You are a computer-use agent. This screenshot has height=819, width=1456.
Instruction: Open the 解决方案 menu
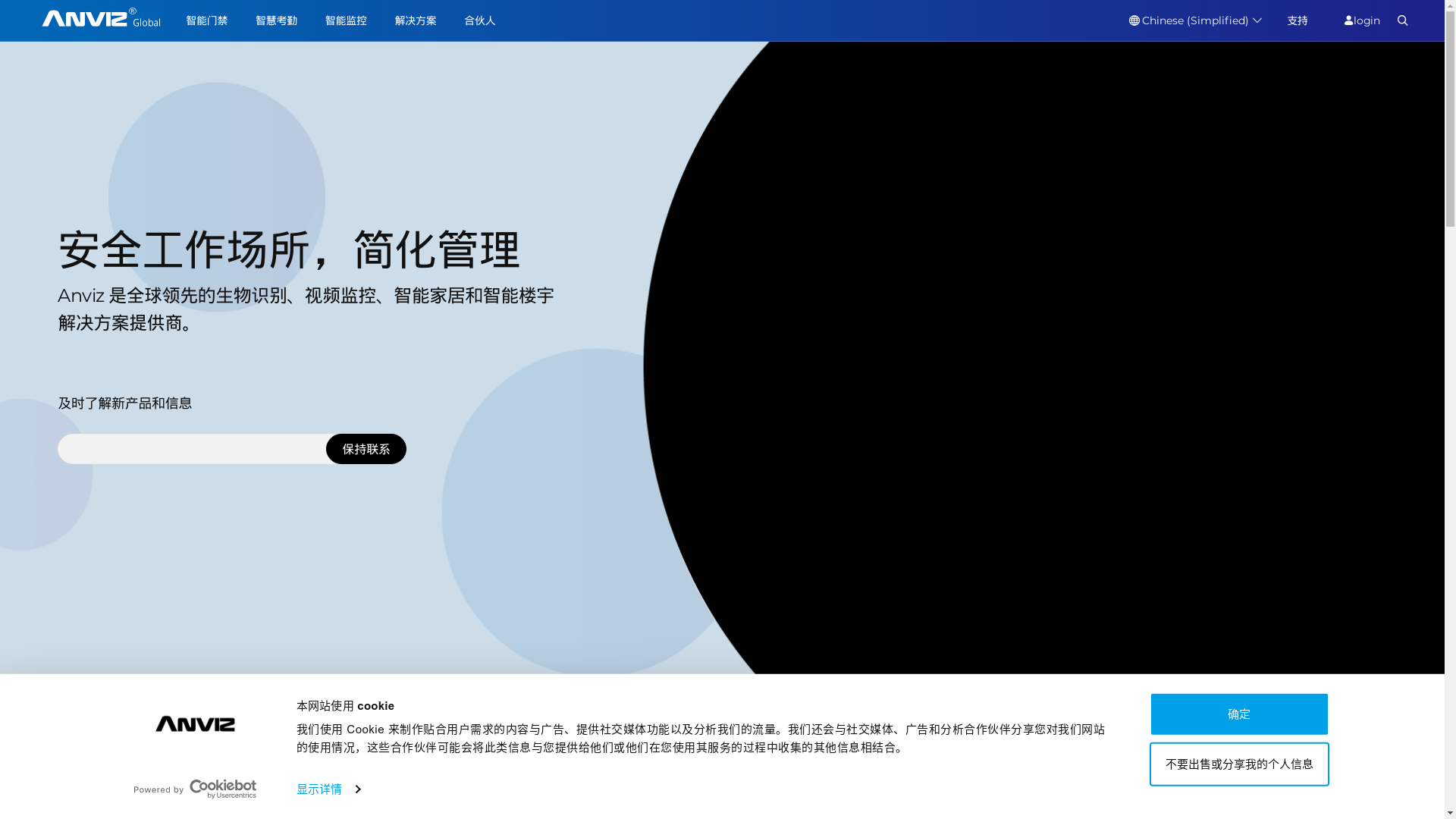click(x=416, y=20)
